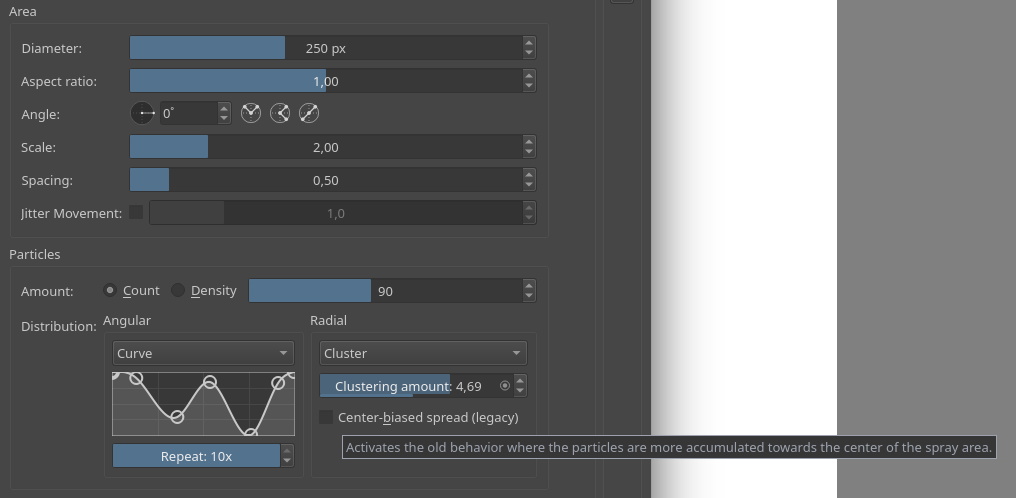The width and height of the screenshot is (1016, 498).
Task: Enable the Jitter Movement checkbox
Action: tap(136, 212)
